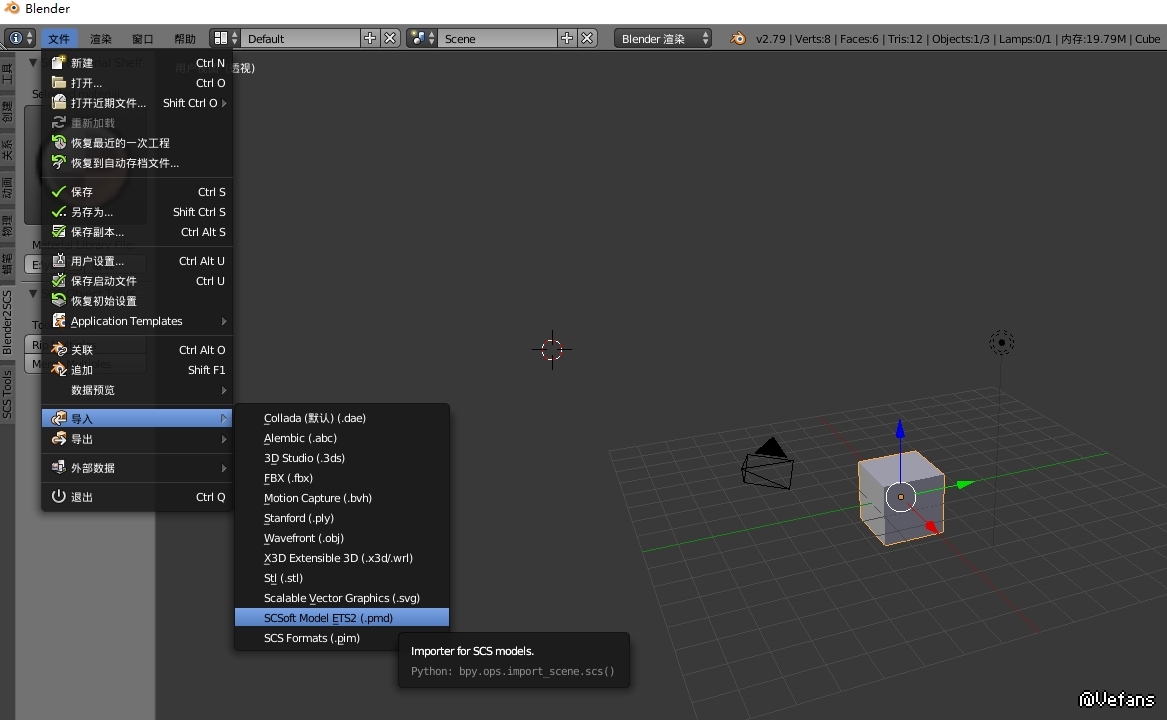Open the editor type selector in header
The width and height of the screenshot is (1167, 720).
[19, 38]
